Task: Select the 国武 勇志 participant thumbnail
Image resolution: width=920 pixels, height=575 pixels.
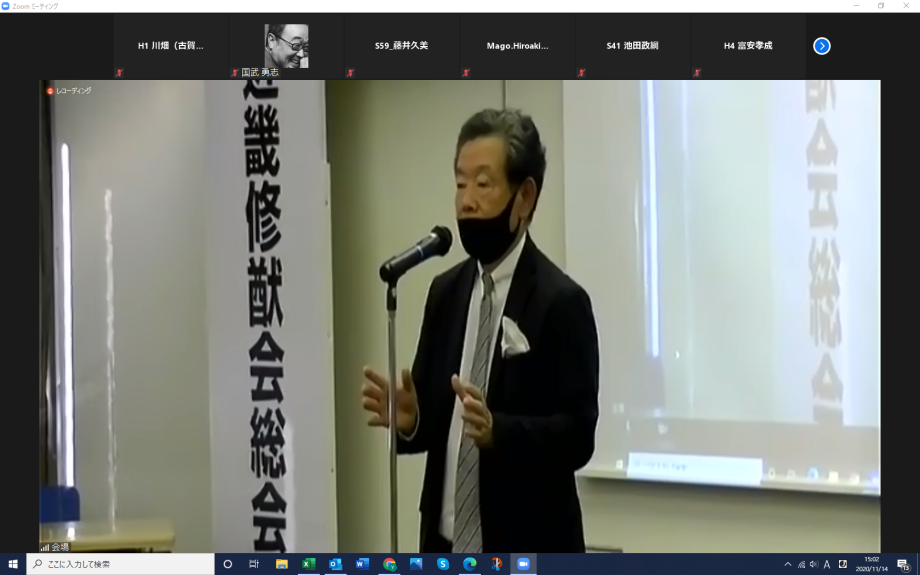Action: 286,46
